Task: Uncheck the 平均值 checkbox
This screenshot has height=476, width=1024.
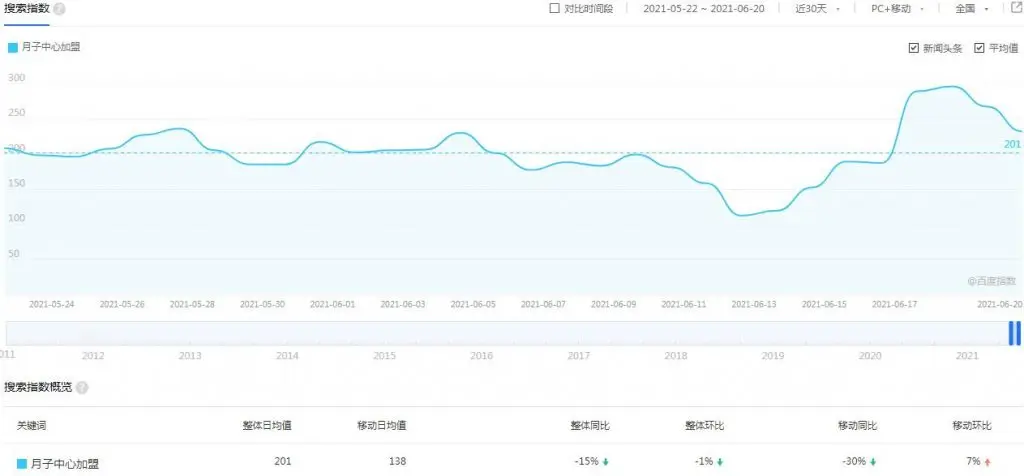Action: (979, 48)
